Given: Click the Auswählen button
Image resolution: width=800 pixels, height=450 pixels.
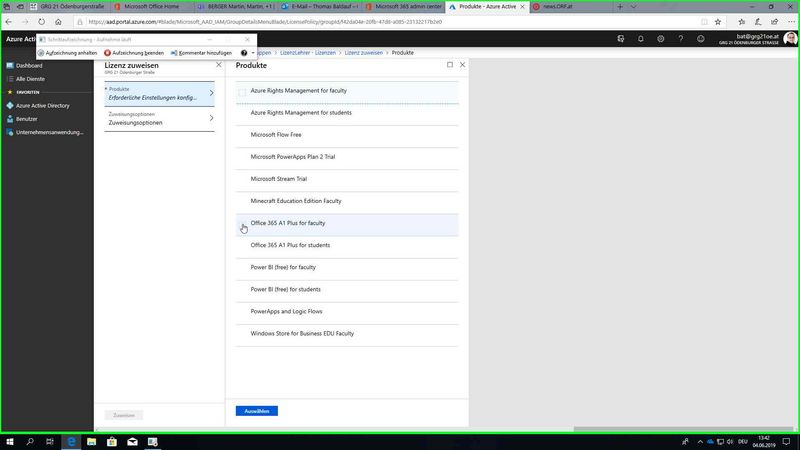Looking at the screenshot, I should (257, 411).
